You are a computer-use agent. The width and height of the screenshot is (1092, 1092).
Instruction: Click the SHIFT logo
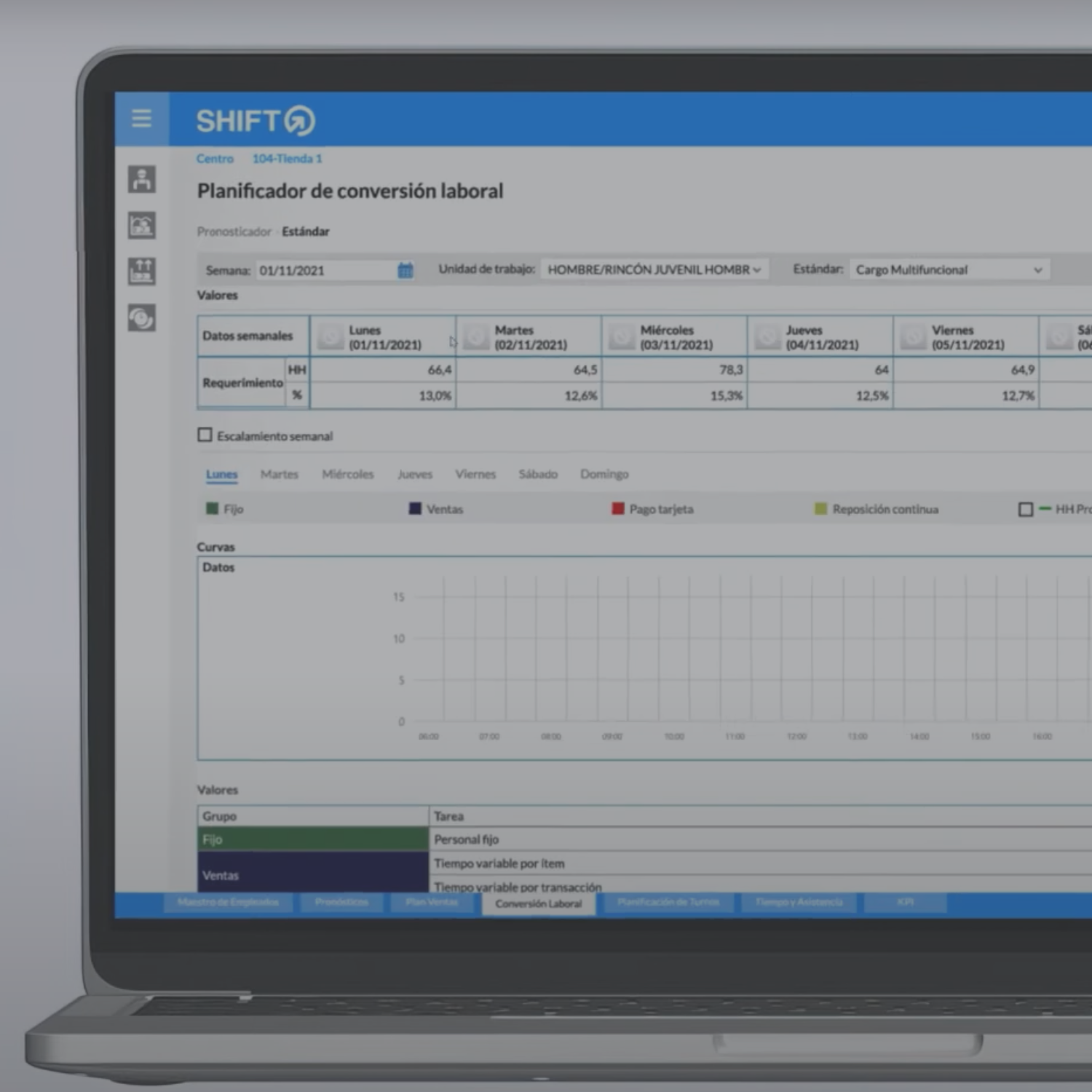255,121
